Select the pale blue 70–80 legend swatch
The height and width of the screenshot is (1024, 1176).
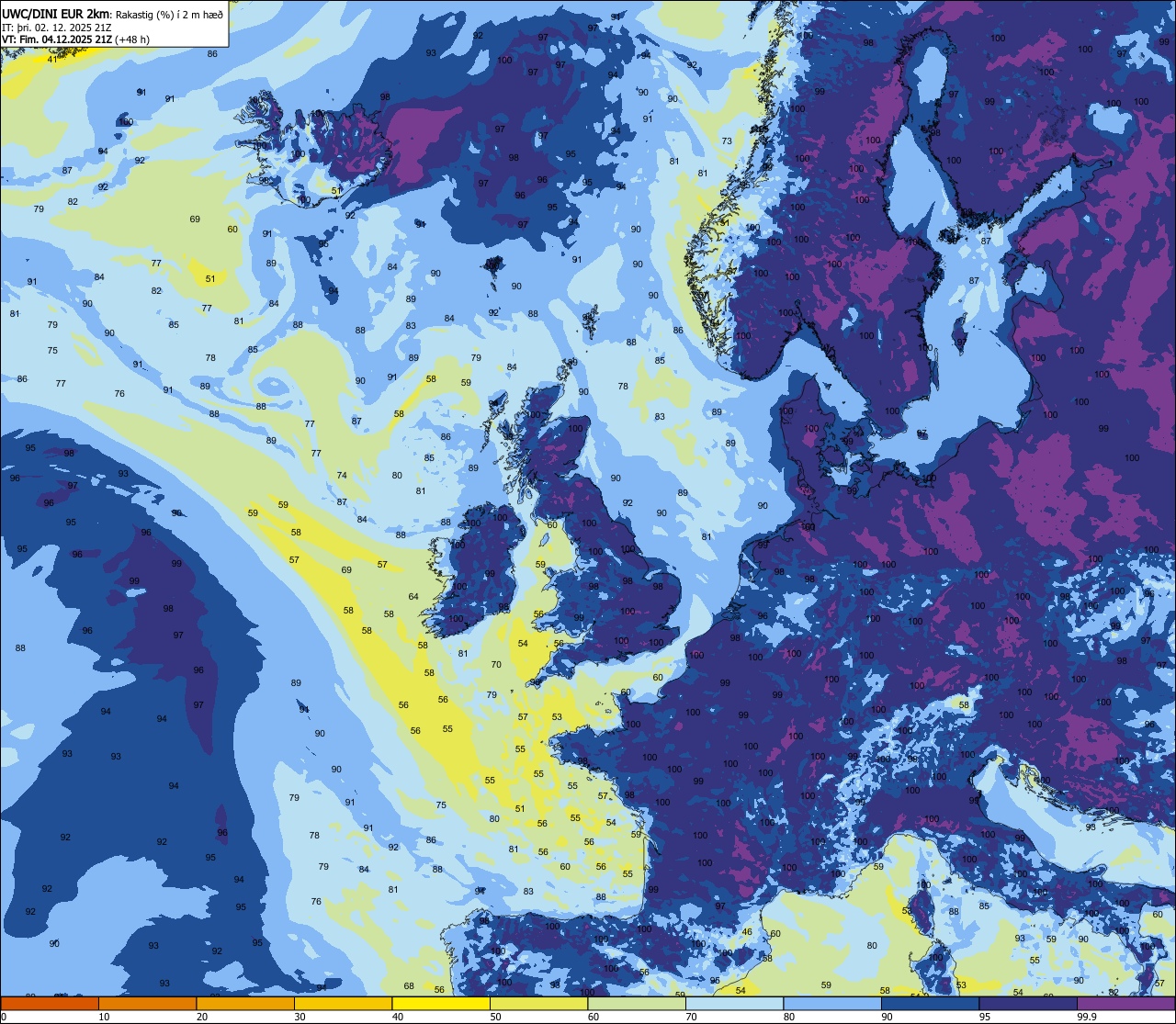click(x=734, y=1004)
